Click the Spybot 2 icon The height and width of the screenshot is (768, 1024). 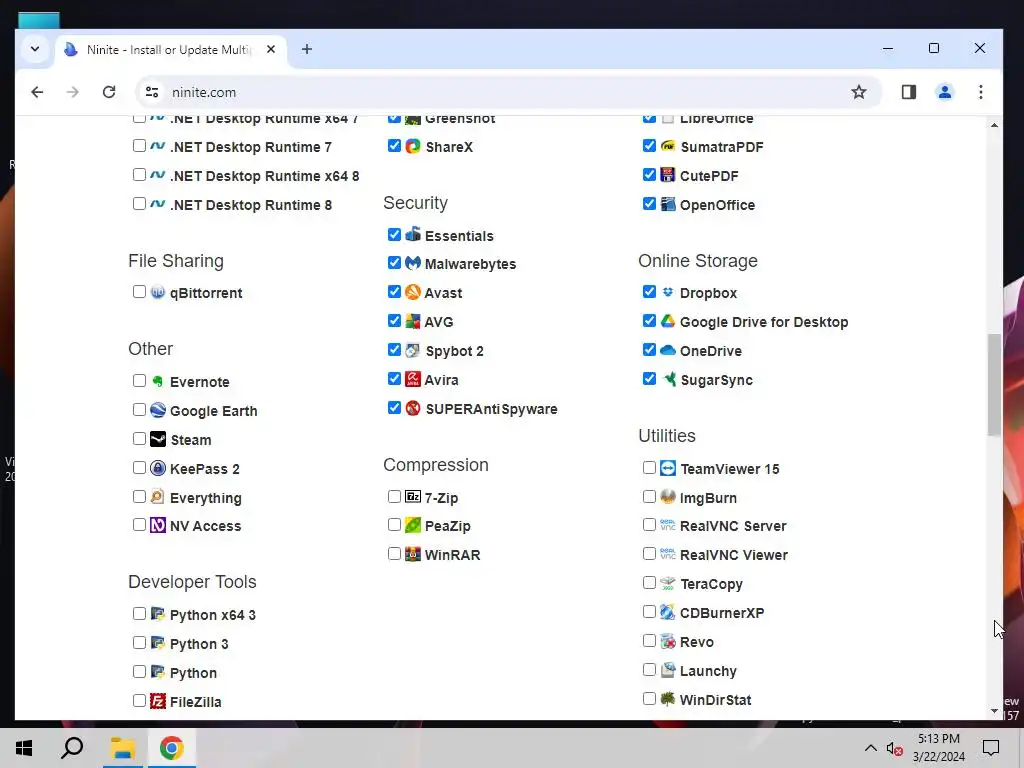pyautogui.click(x=413, y=350)
